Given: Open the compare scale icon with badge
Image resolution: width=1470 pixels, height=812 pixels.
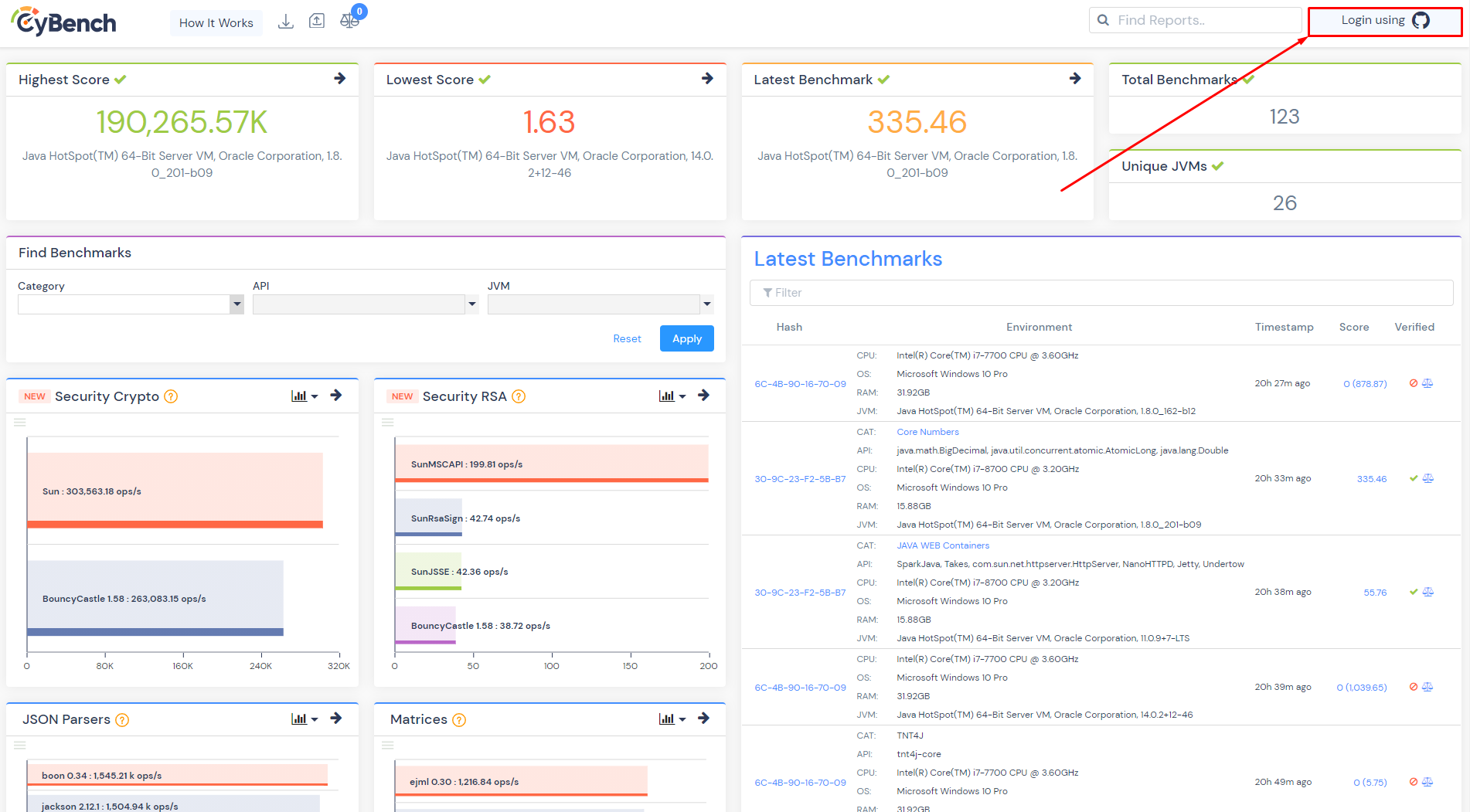Looking at the screenshot, I should (349, 21).
